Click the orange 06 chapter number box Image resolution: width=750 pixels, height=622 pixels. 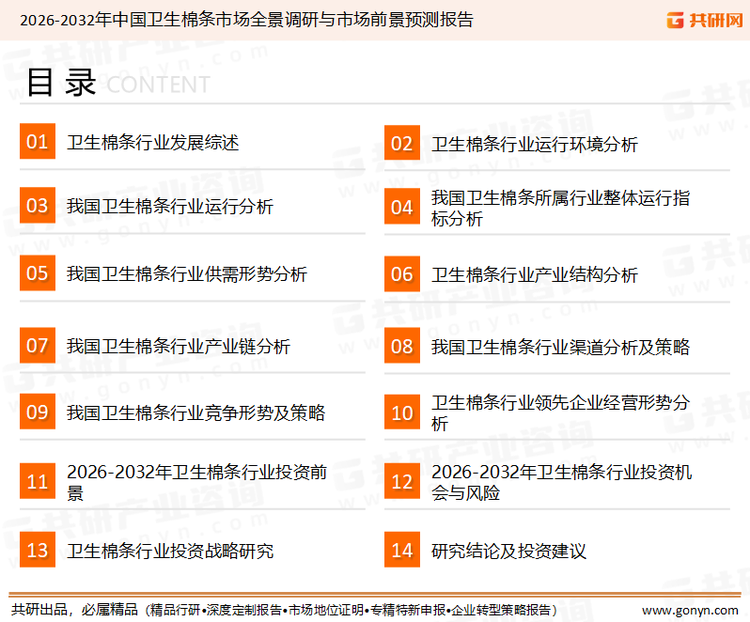pyautogui.click(x=402, y=274)
